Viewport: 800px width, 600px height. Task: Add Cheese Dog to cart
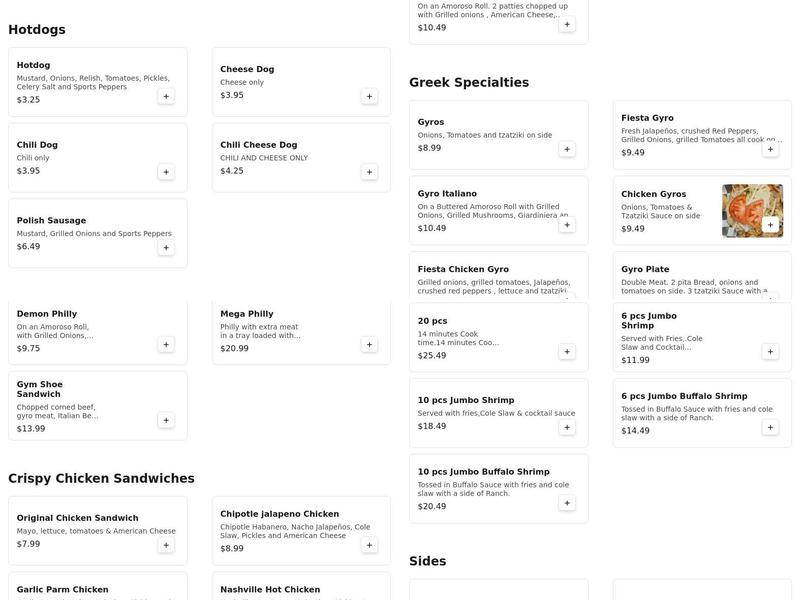(x=369, y=96)
